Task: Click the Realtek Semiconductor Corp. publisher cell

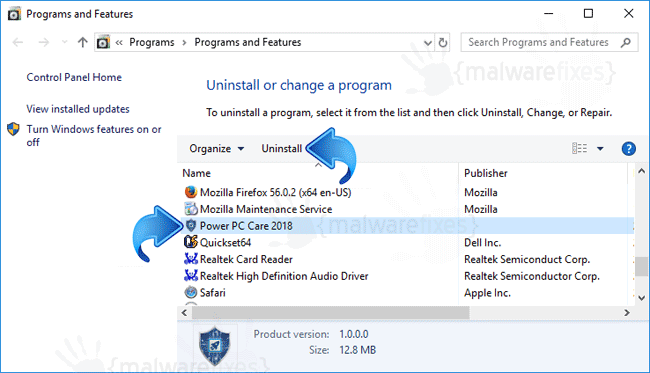Action: pyautogui.click(x=532, y=276)
